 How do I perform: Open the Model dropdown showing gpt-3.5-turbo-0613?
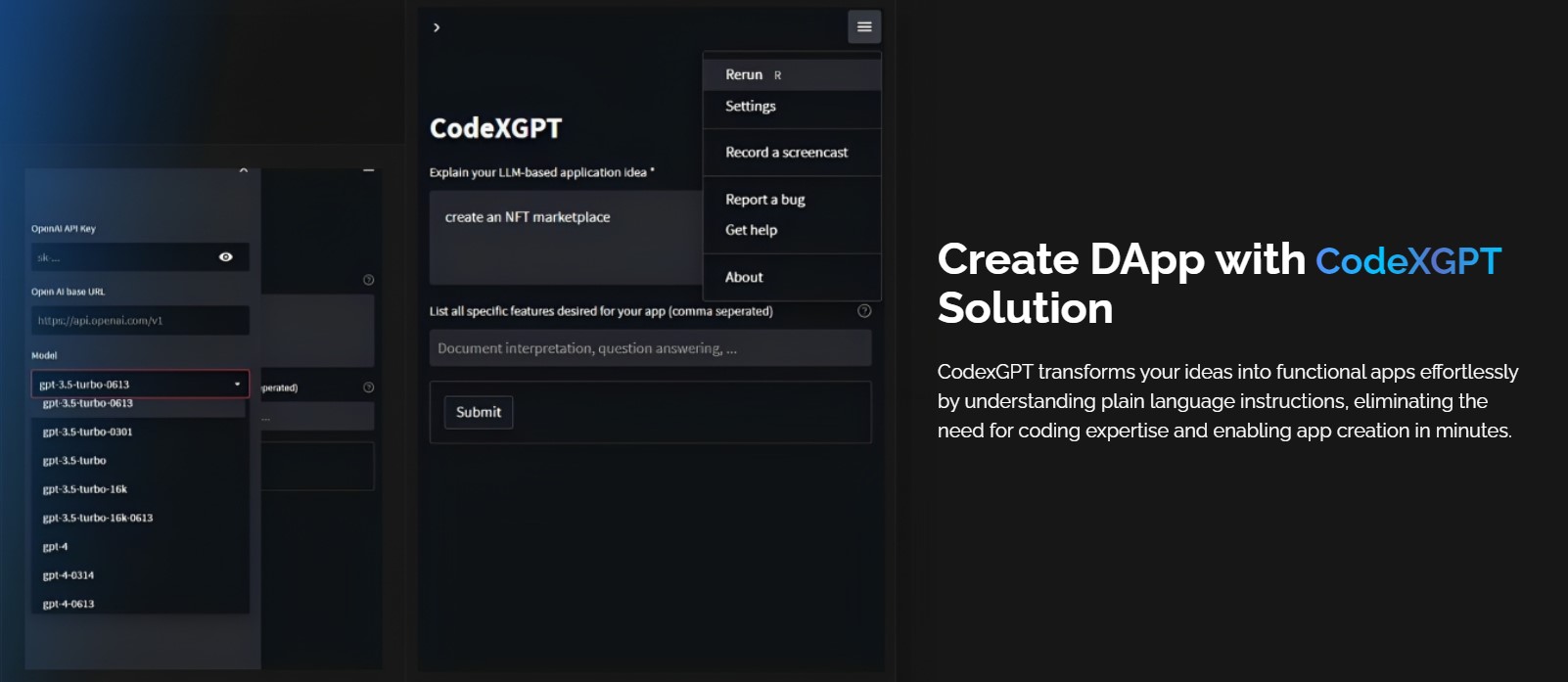tap(140, 385)
